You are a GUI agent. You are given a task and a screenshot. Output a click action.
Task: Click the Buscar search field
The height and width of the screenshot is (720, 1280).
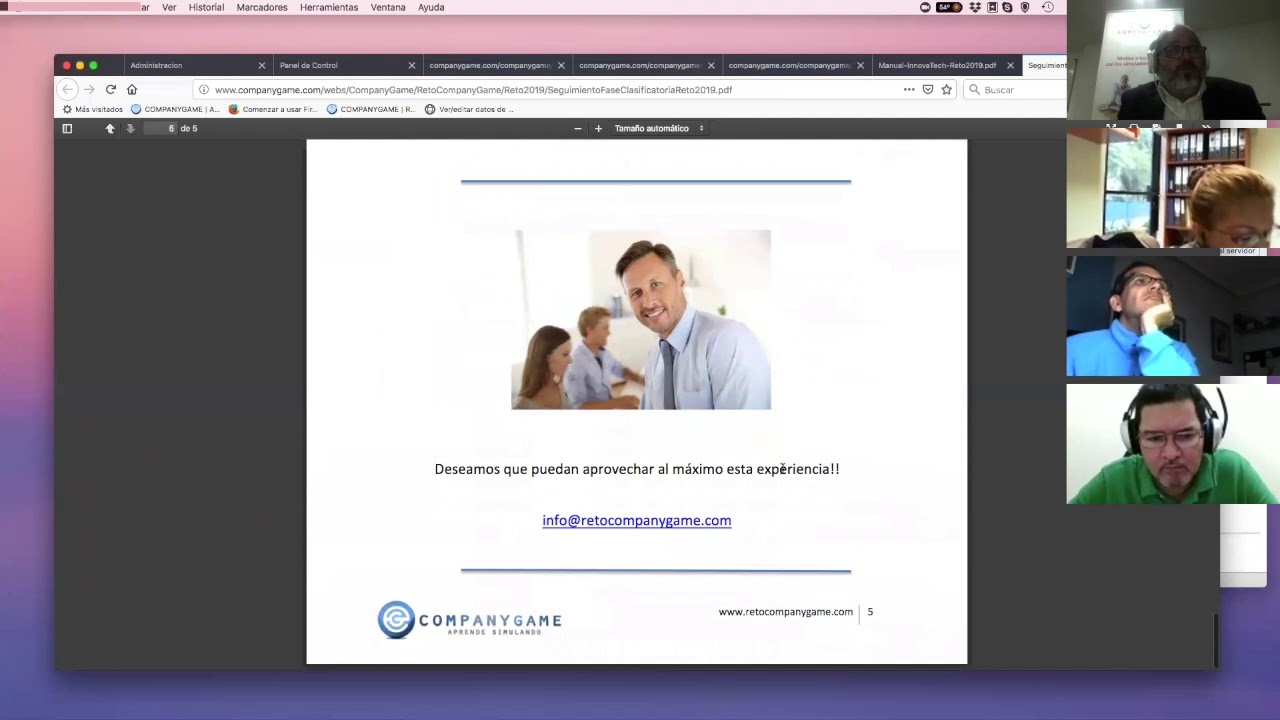pyautogui.click(x=1015, y=89)
